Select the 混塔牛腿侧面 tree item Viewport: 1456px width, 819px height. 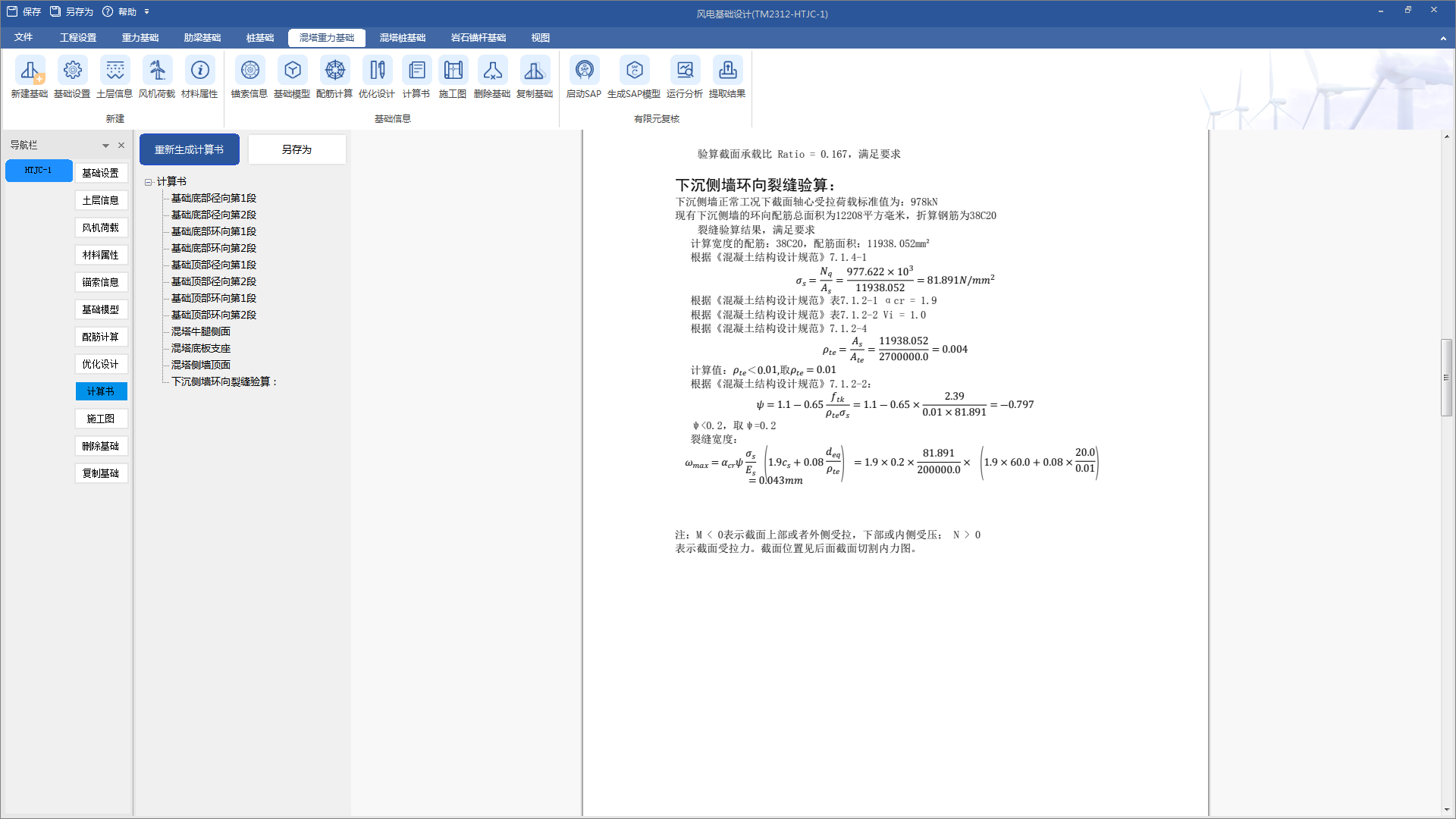coord(201,331)
